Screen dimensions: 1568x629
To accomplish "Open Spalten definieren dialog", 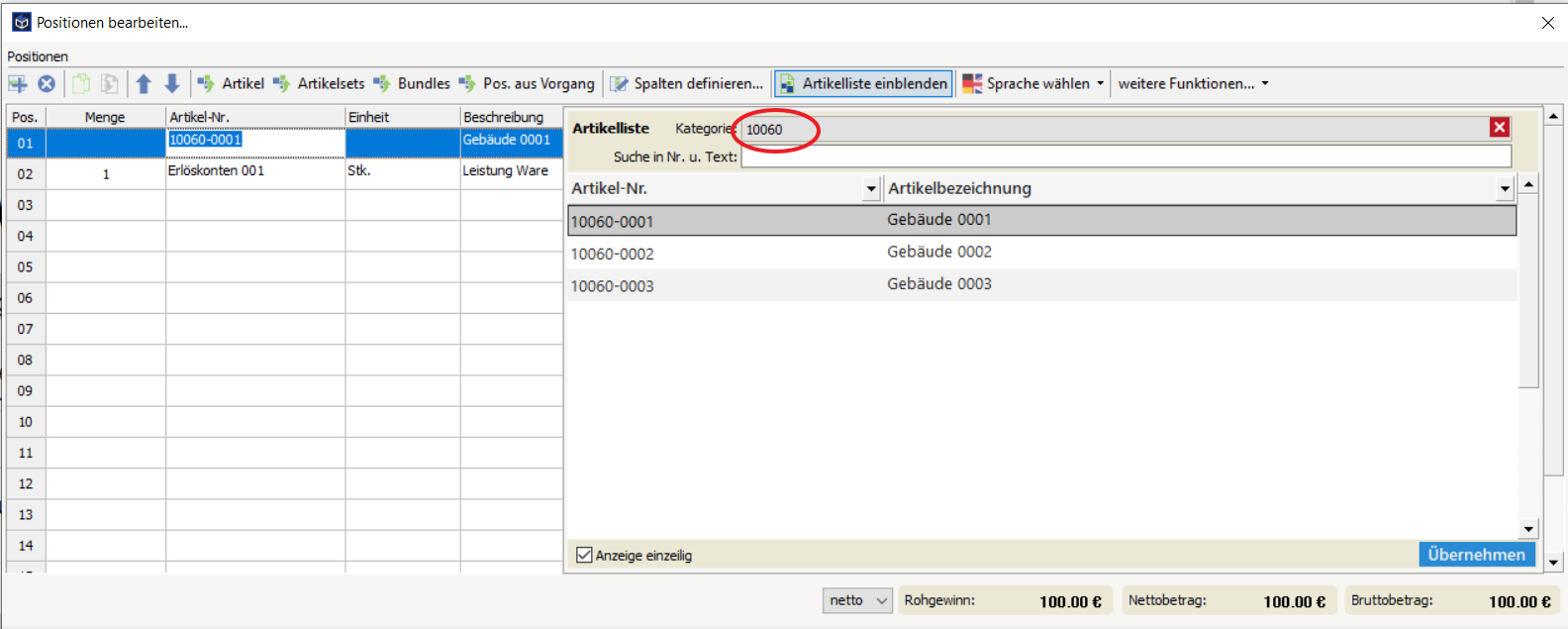I will click(x=686, y=83).
